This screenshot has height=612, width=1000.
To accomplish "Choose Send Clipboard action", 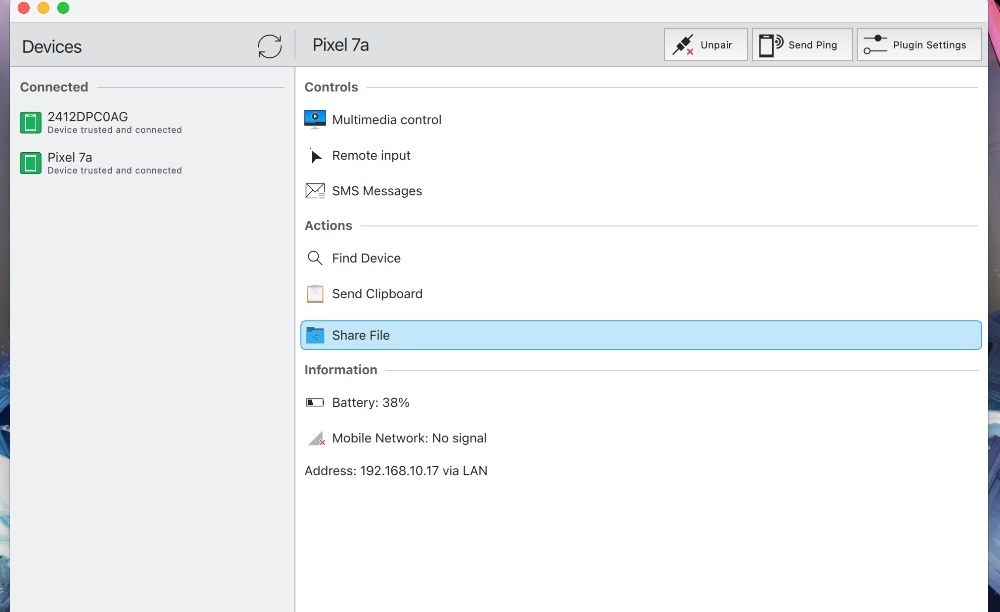I will click(377, 294).
